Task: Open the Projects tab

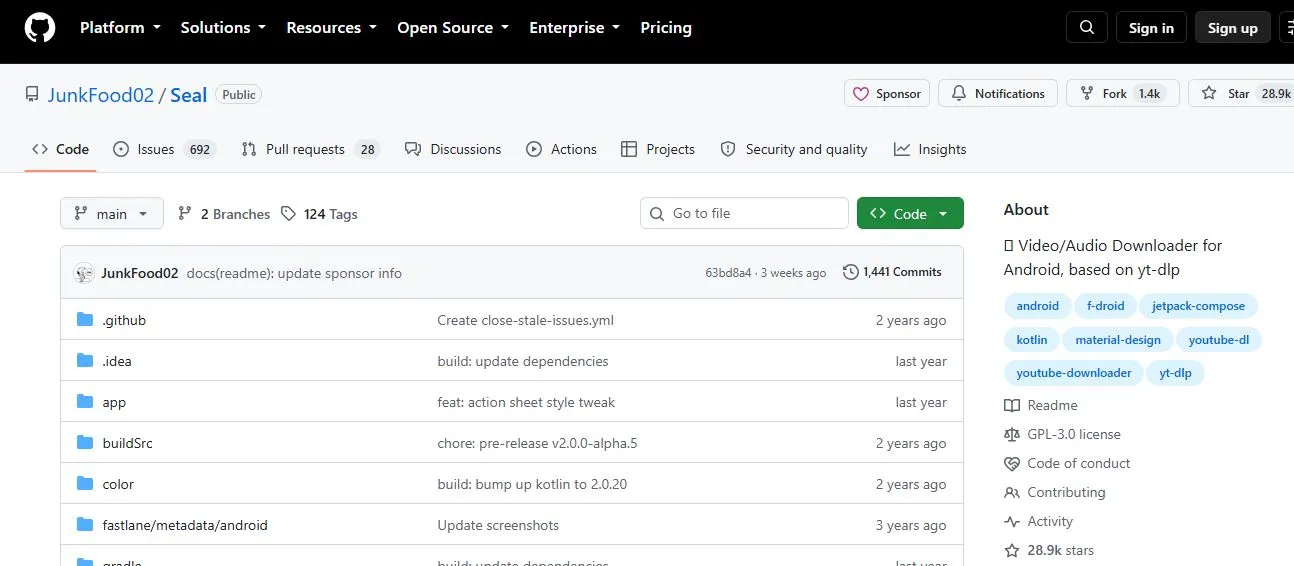Action: [x=658, y=149]
